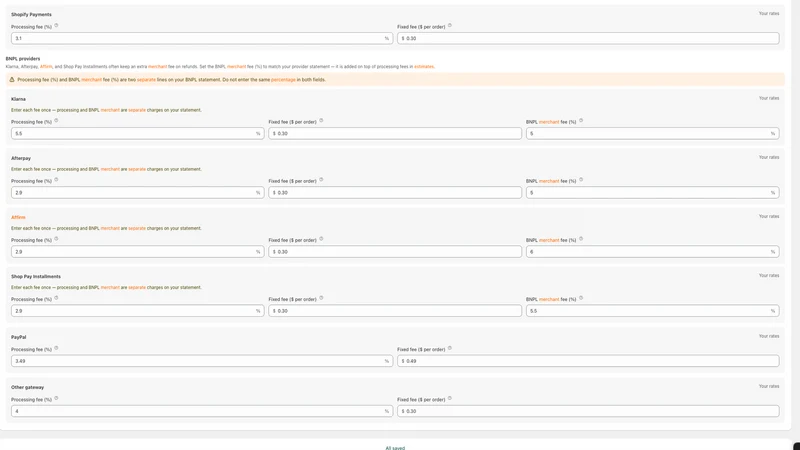Click the PayPal Processing fee field showing 3.49

(202, 361)
